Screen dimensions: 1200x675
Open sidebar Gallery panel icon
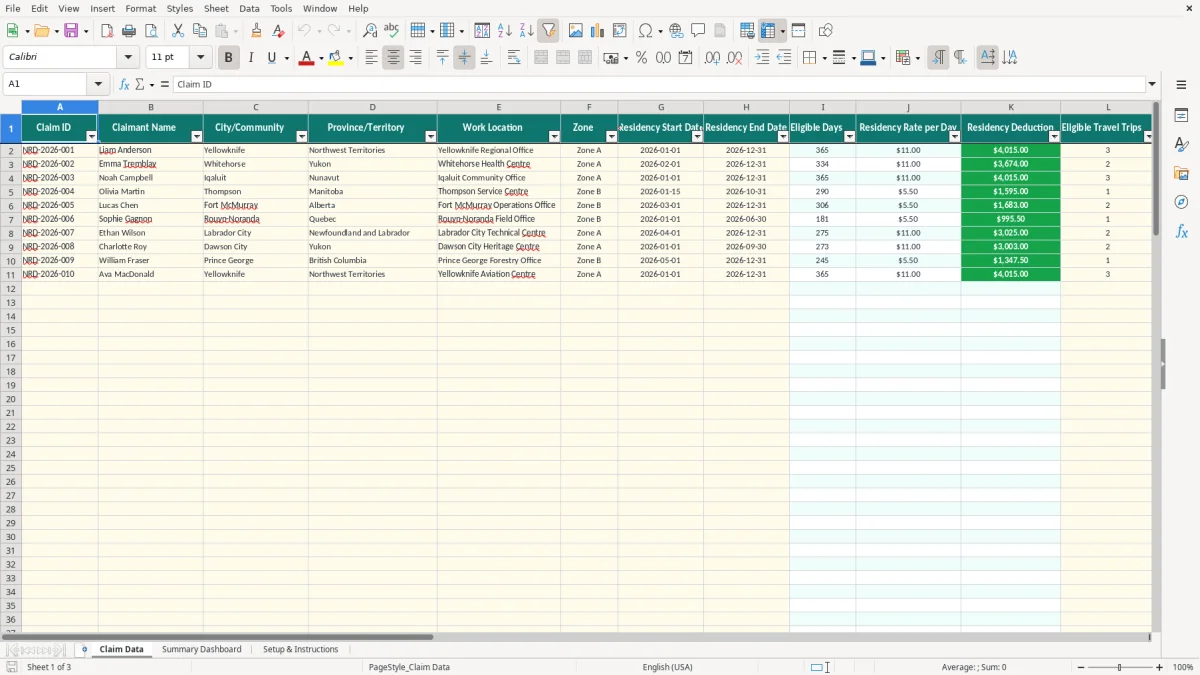coord(1181,174)
